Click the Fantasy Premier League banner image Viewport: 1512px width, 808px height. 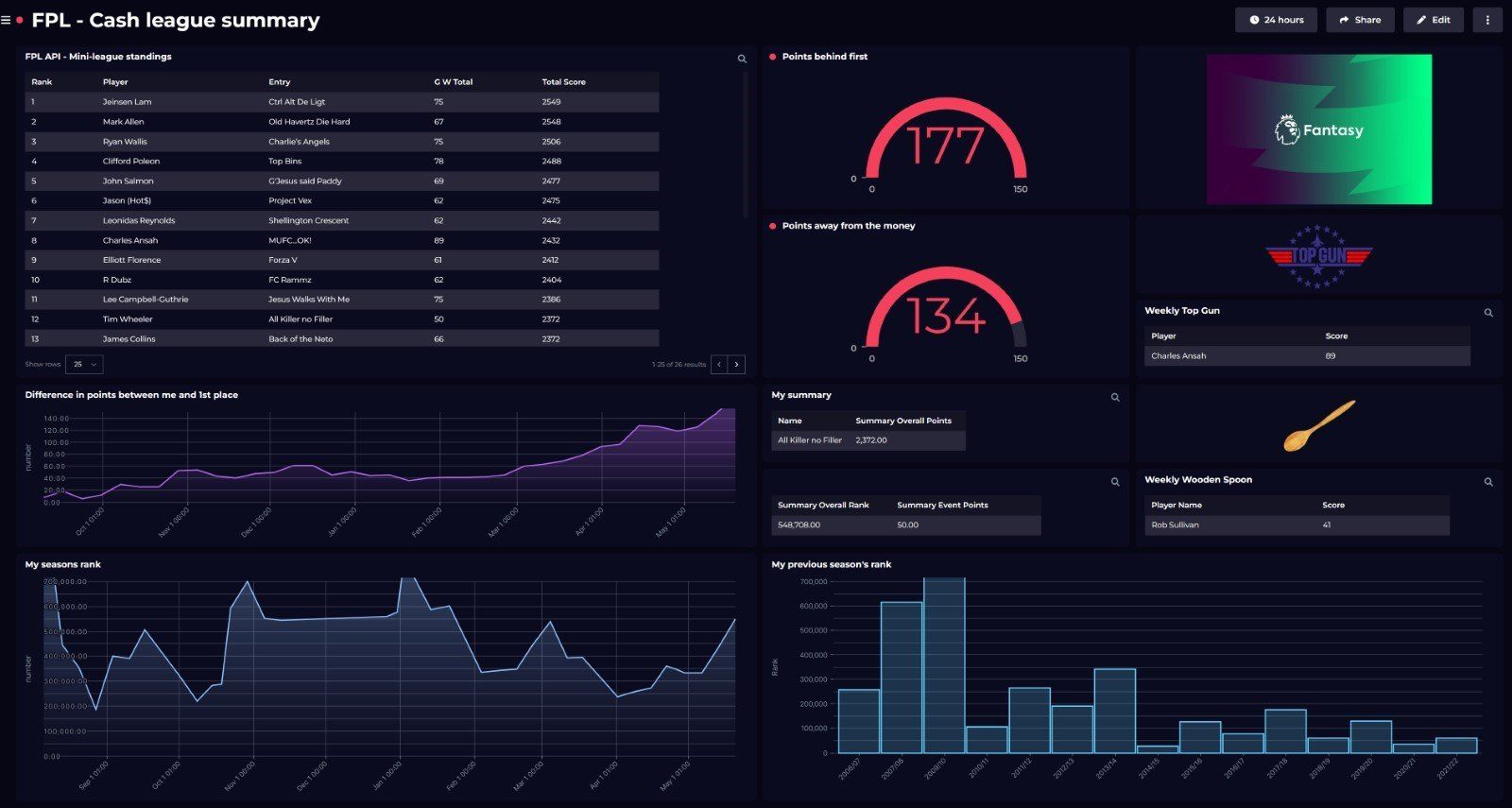[1318, 129]
